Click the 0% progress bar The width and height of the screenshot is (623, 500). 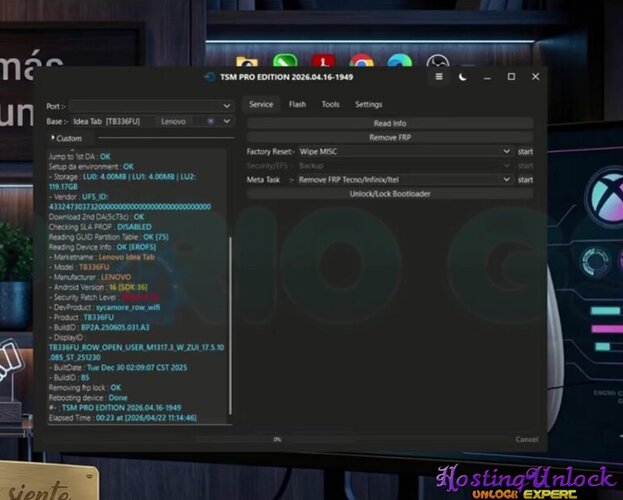point(277,439)
